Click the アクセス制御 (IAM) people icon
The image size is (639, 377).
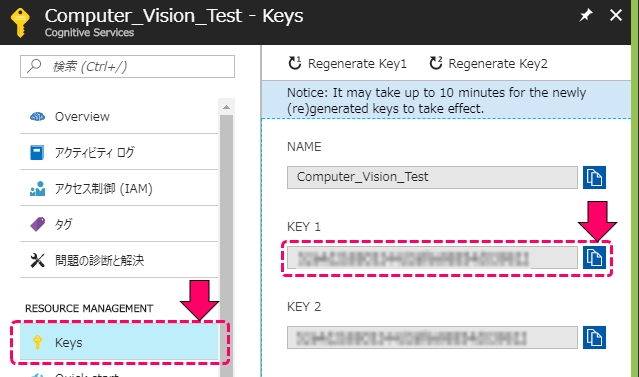[x=37, y=189]
